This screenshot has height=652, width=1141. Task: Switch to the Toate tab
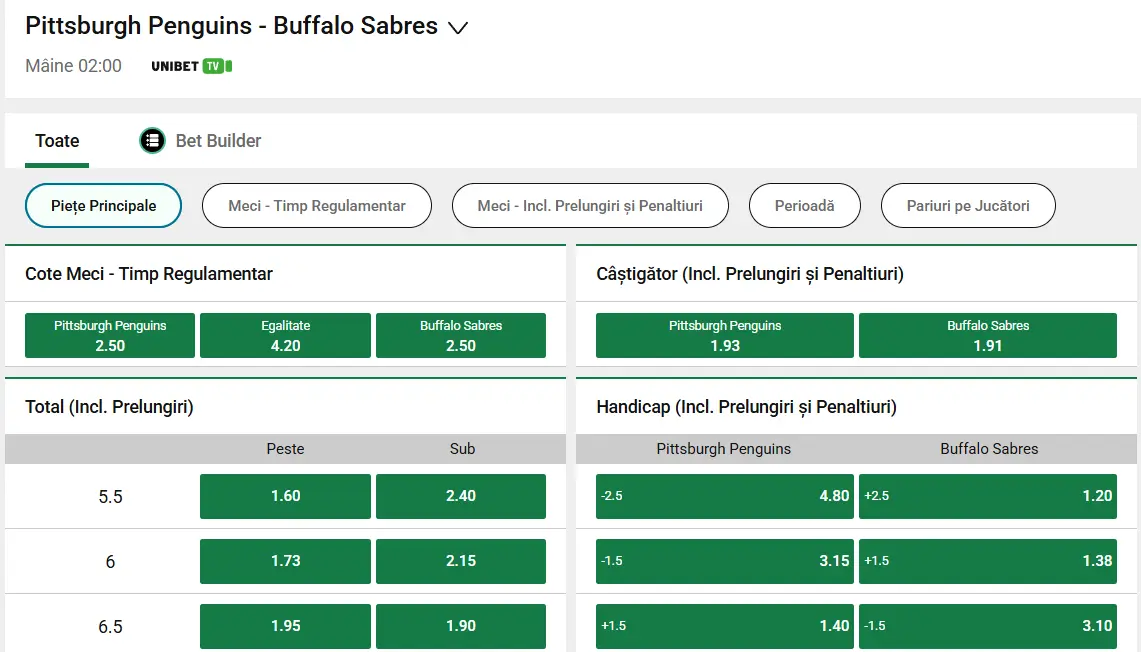(x=57, y=141)
